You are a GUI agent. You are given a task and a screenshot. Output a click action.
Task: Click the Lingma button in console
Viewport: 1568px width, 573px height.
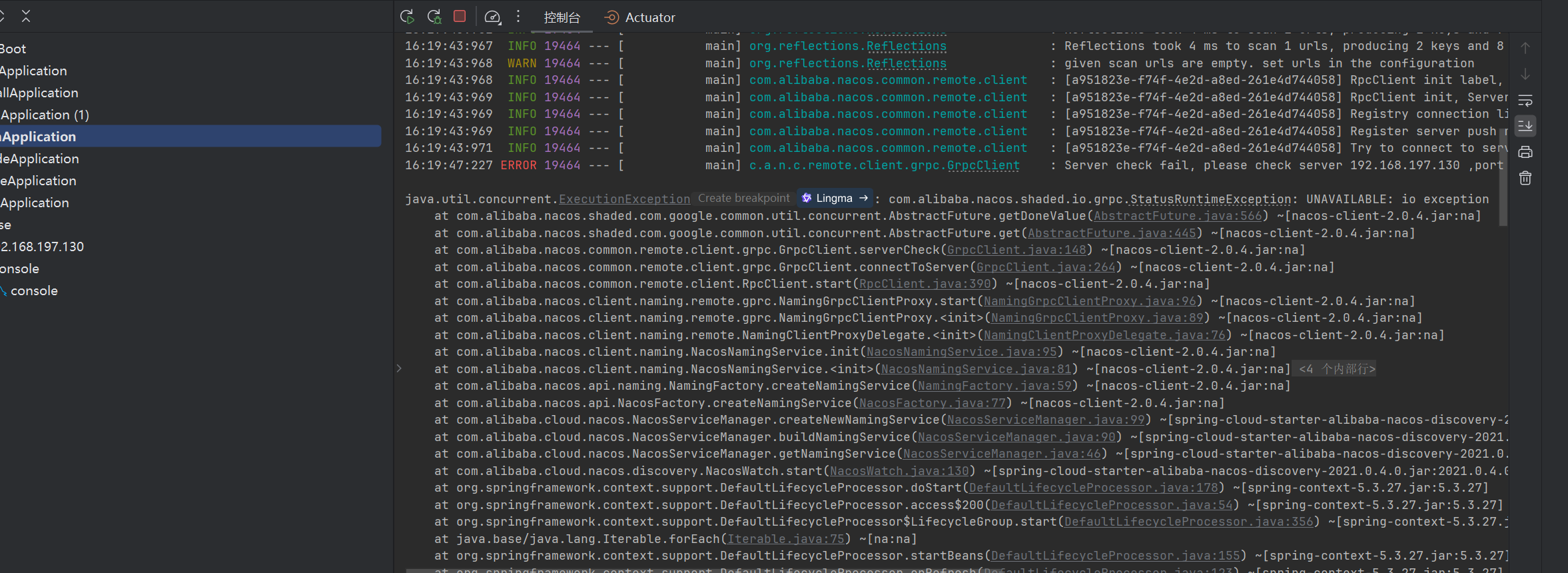[x=835, y=198]
